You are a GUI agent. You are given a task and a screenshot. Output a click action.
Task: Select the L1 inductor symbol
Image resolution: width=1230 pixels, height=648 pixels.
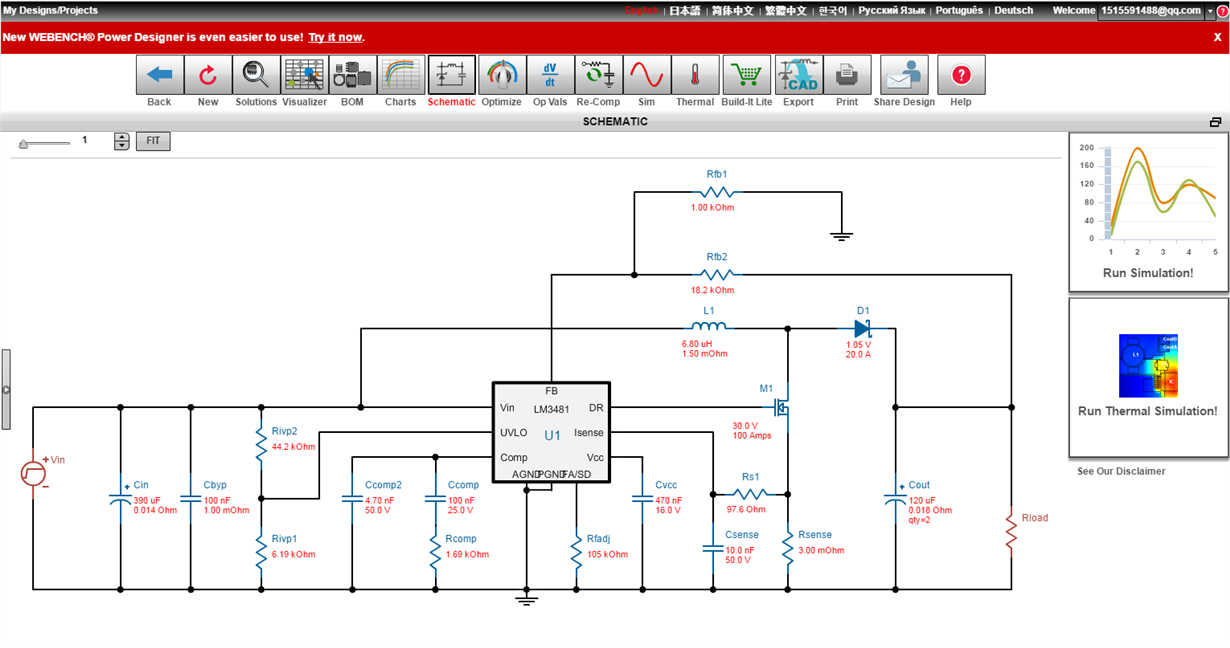click(708, 326)
